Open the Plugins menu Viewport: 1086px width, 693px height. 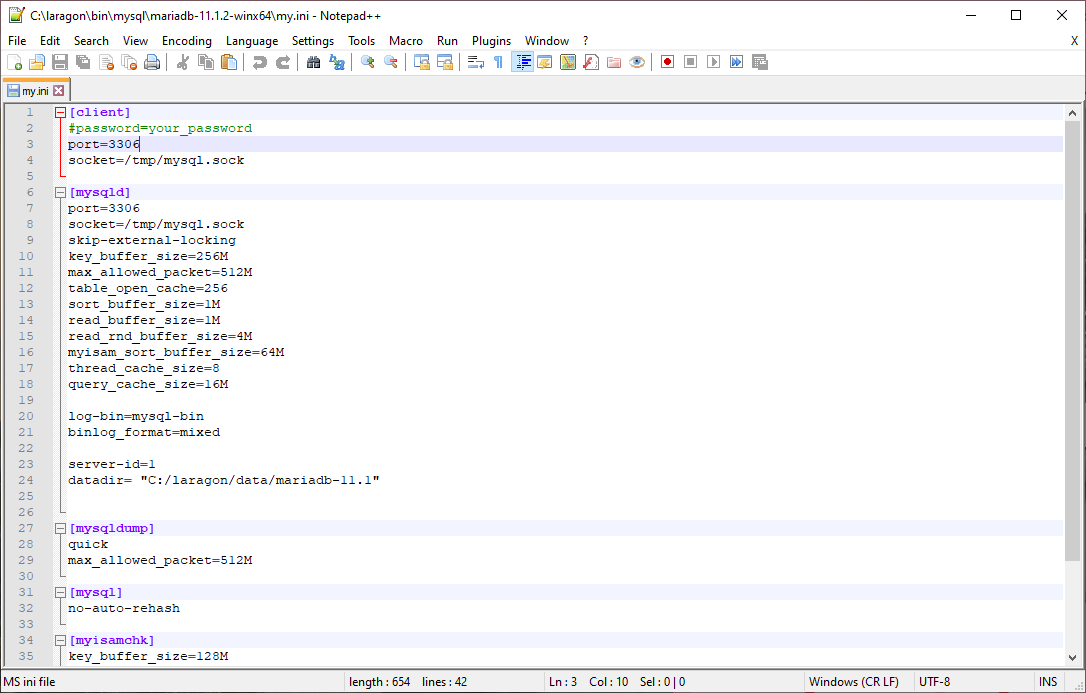coord(491,41)
